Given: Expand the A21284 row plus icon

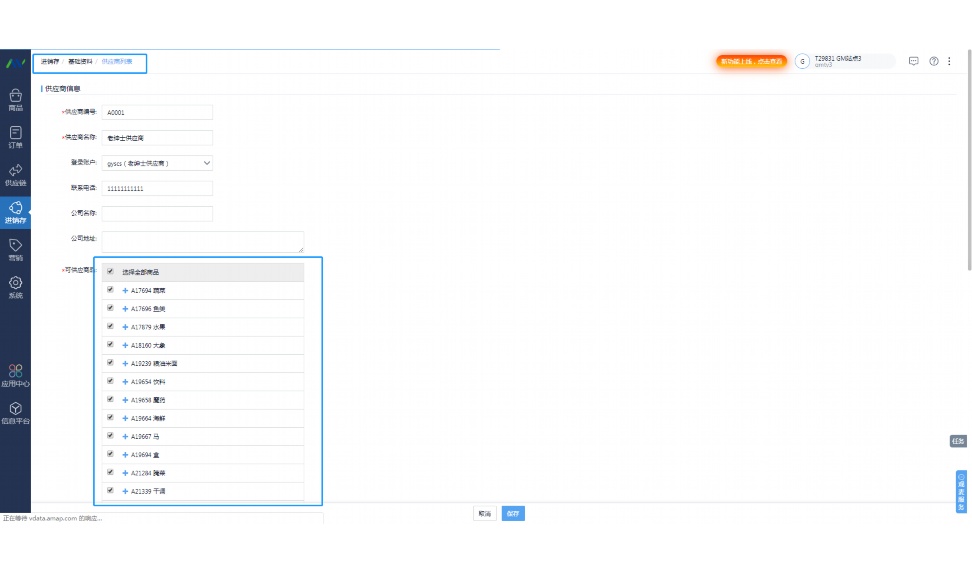Looking at the screenshot, I should tap(125, 473).
